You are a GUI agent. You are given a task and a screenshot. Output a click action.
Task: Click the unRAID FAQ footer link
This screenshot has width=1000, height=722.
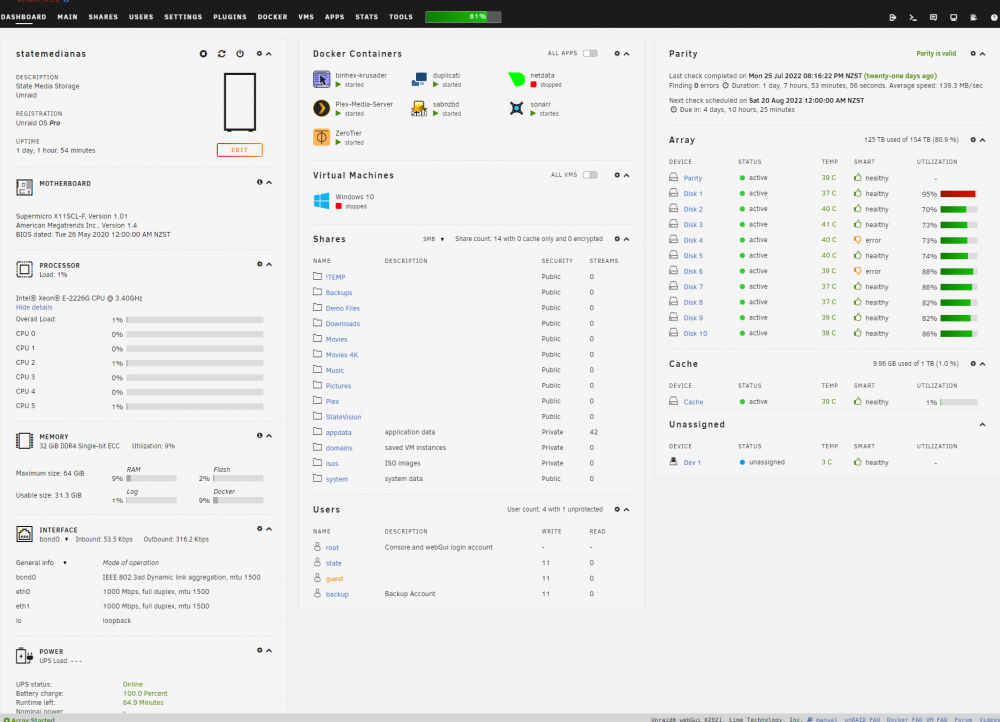tap(862, 719)
